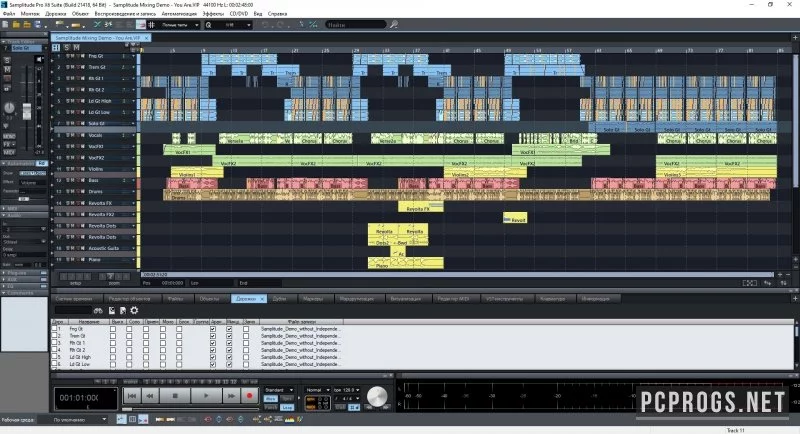Screen dimensions: 800x434
Task: Click the MONO button in the track editor
Action: coord(9,137)
